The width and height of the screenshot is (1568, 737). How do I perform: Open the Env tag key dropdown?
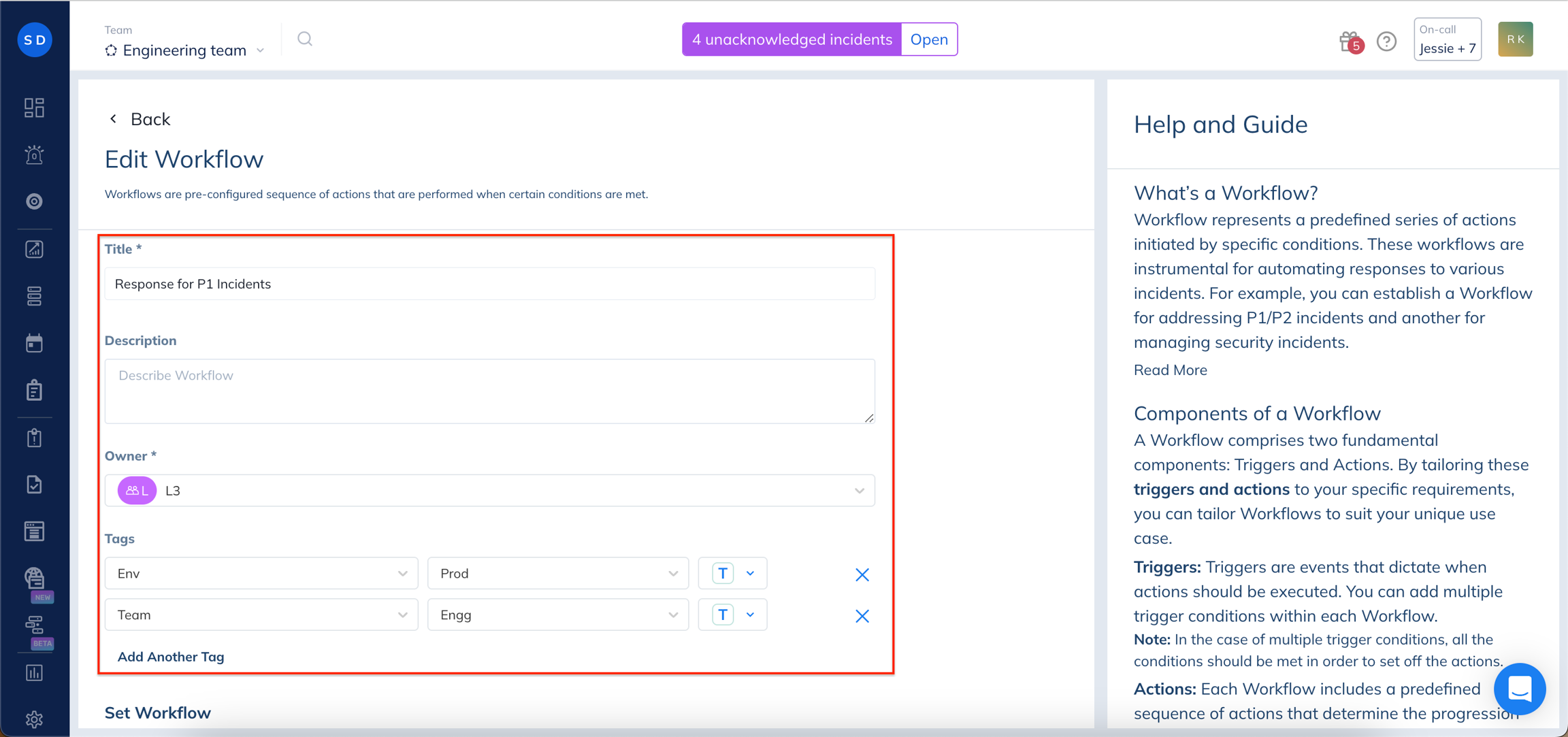(261, 573)
